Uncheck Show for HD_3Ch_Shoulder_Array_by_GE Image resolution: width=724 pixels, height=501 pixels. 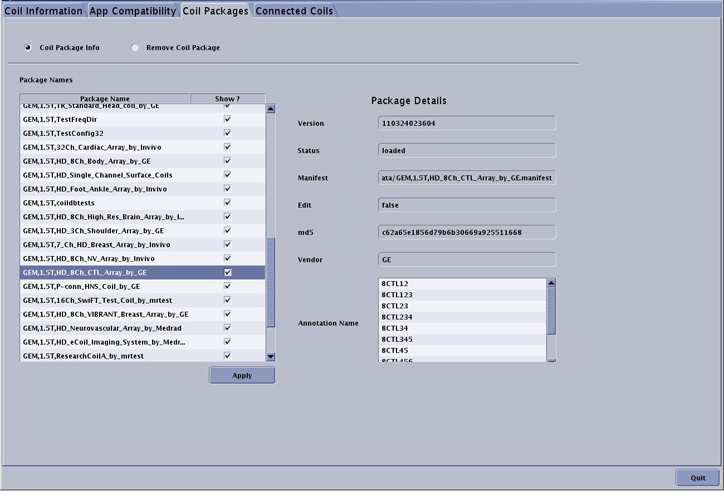click(x=227, y=230)
